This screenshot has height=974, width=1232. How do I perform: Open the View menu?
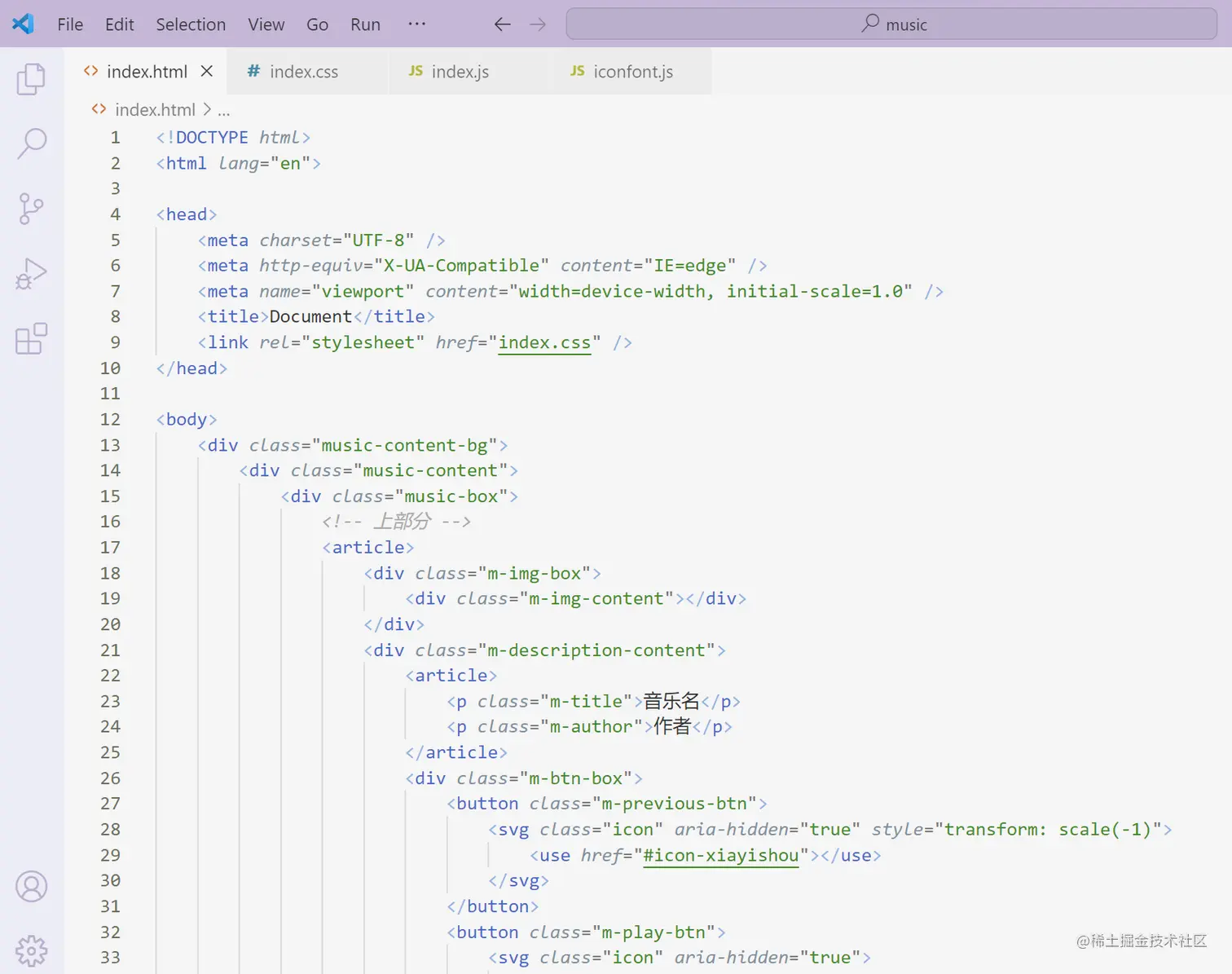[x=266, y=24]
